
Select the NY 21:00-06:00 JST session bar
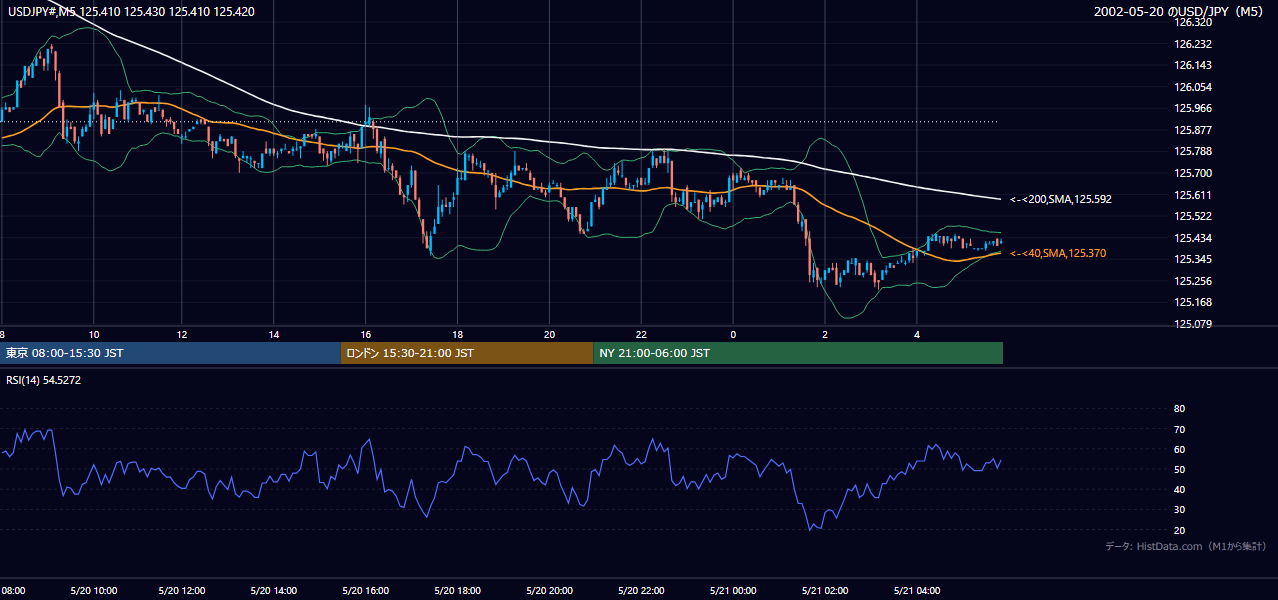[798, 353]
